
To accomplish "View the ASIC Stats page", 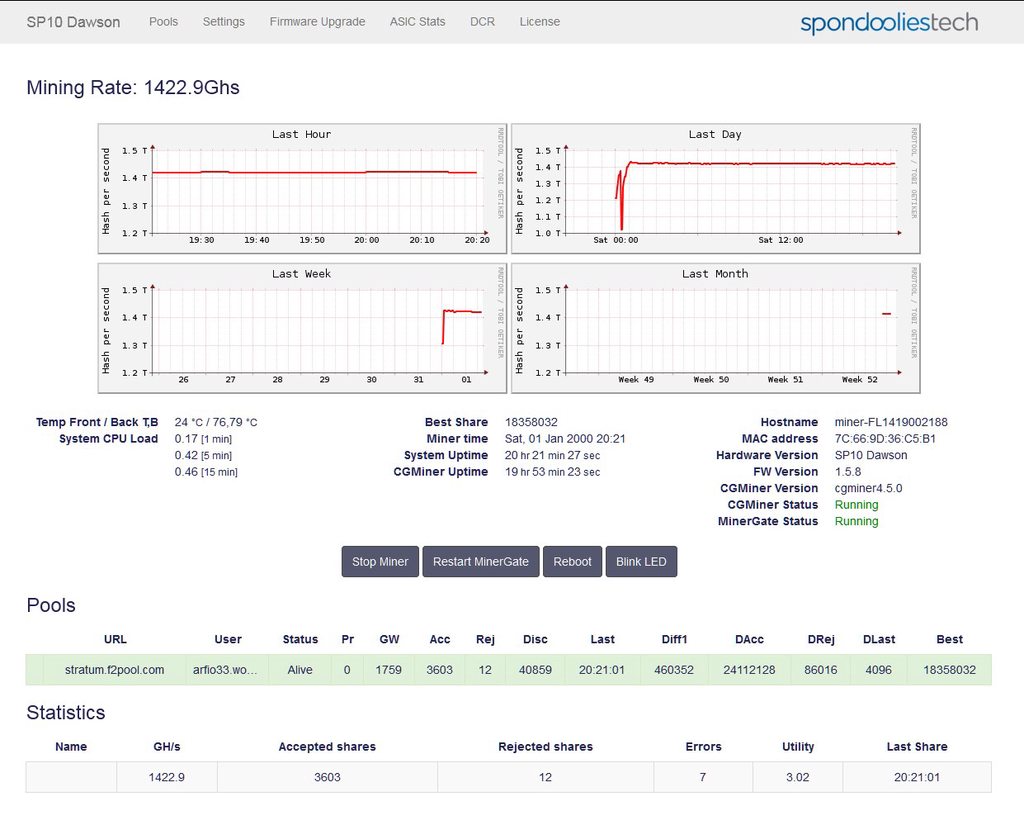I will pos(417,22).
